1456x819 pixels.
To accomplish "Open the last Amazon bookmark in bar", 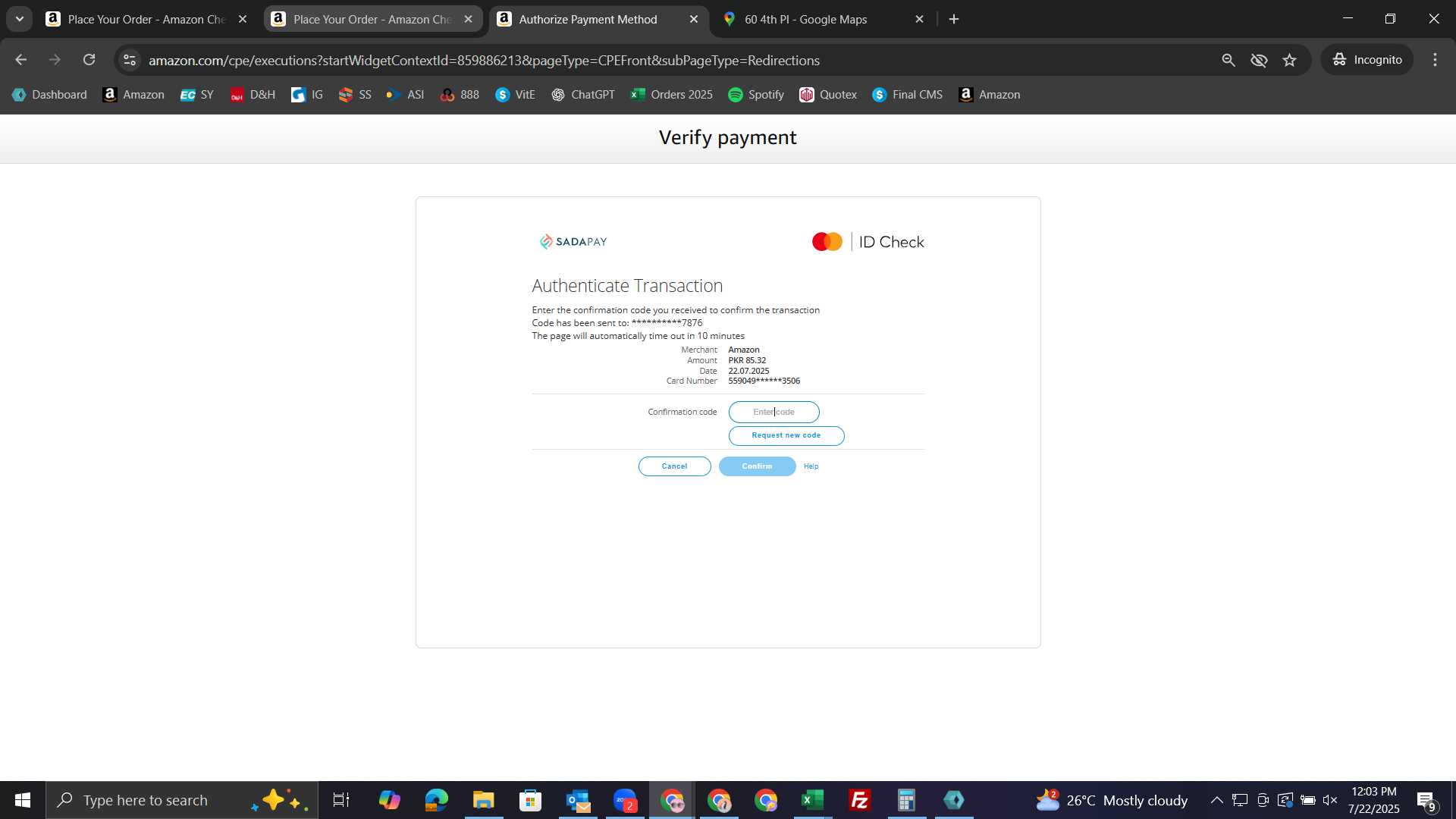I will 990,95.
